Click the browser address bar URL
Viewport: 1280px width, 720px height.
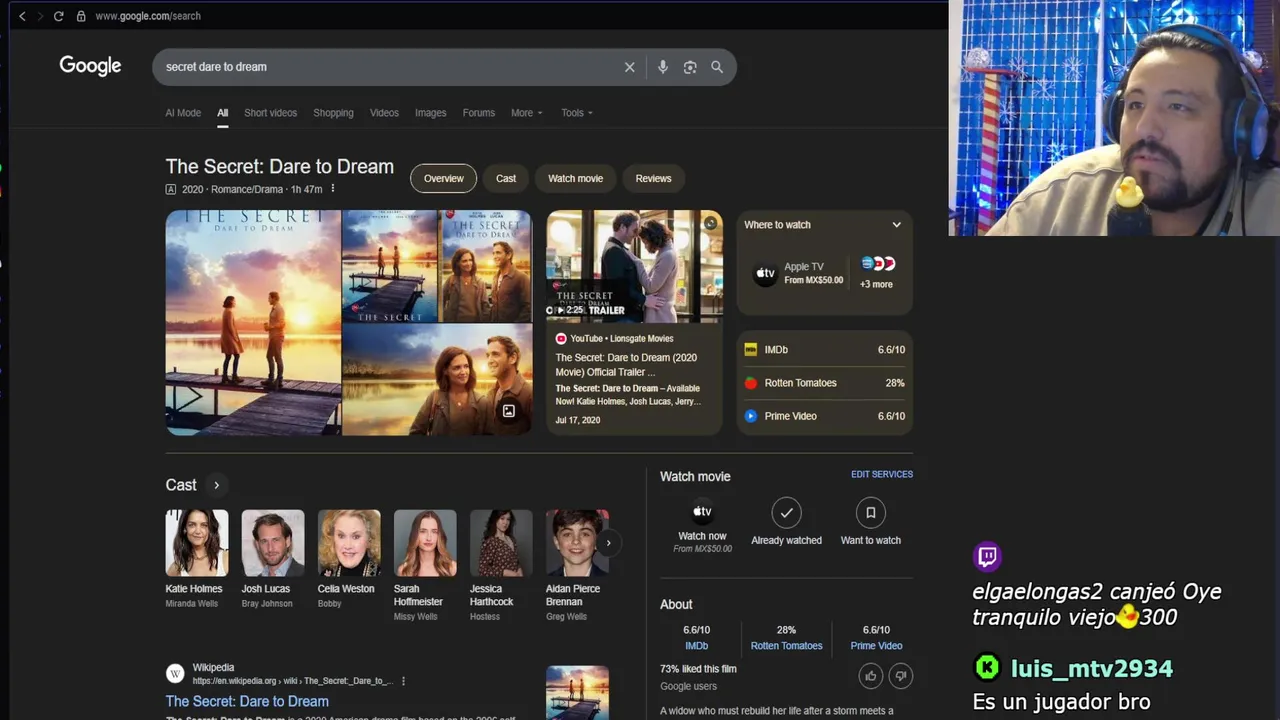pyautogui.click(x=148, y=16)
